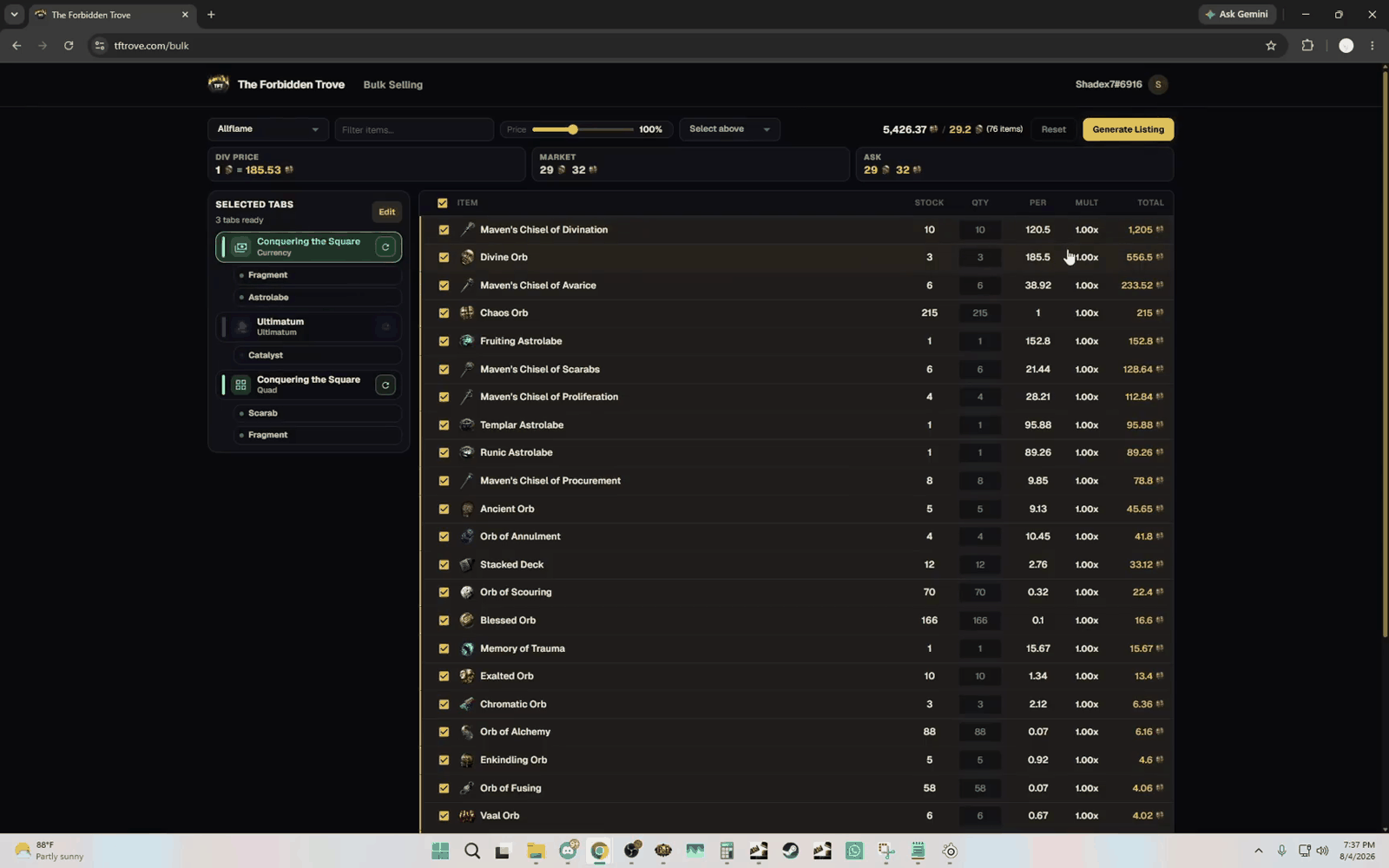Screen dimensions: 1389x868
Task: Click the Orb of Scouring icon
Action: point(467,592)
